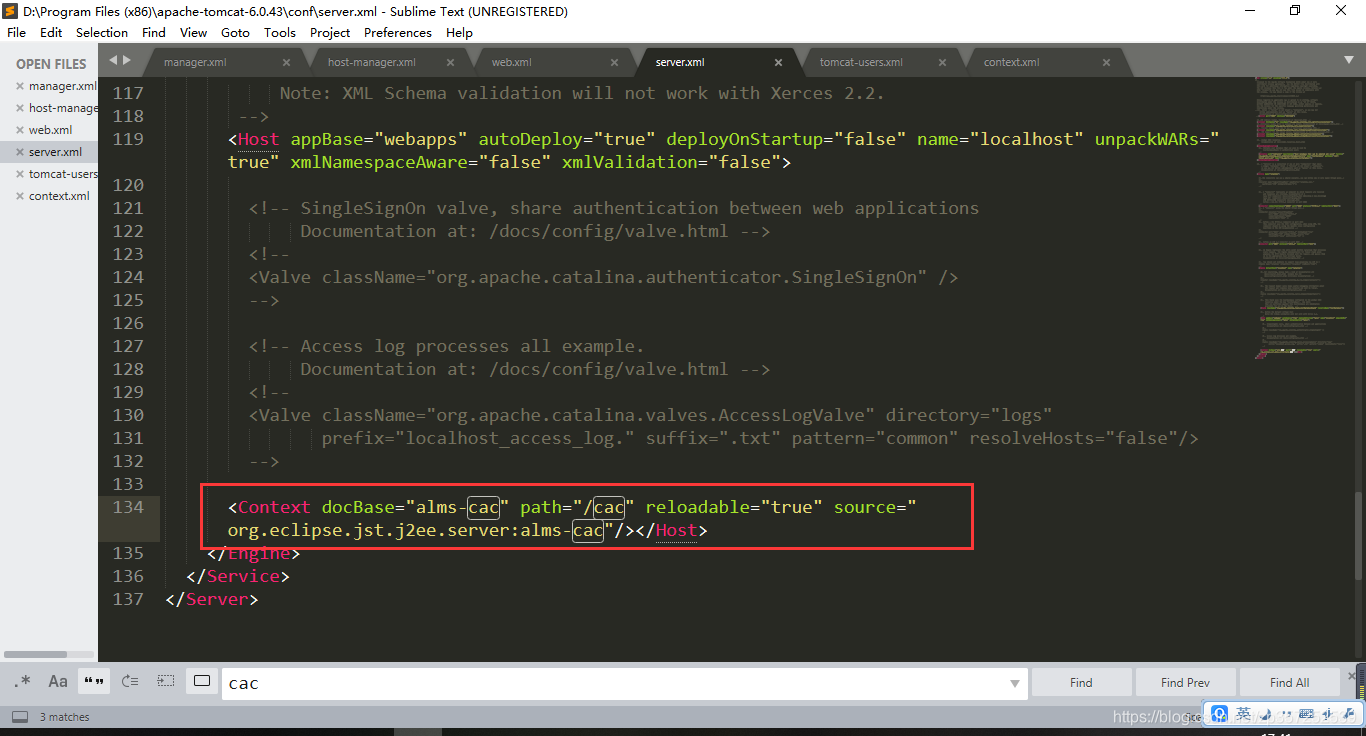Toggle whole word matching in find bar
Image resolution: width=1366 pixels, height=736 pixels.
pos(93,681)
